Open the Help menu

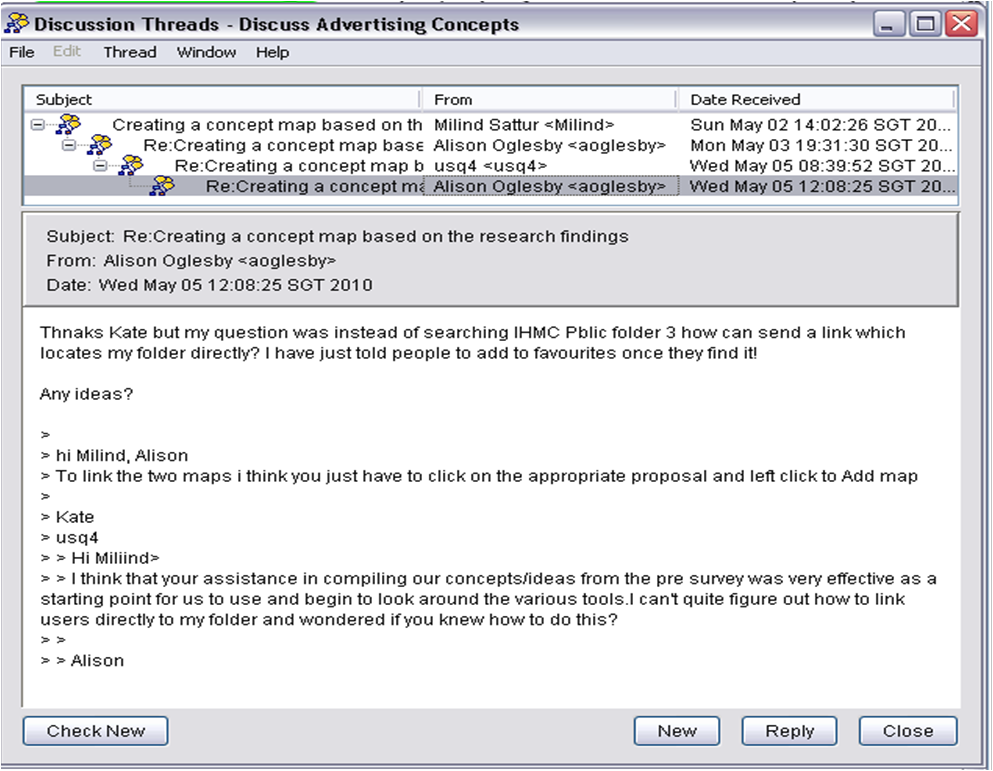pos(272,52)
